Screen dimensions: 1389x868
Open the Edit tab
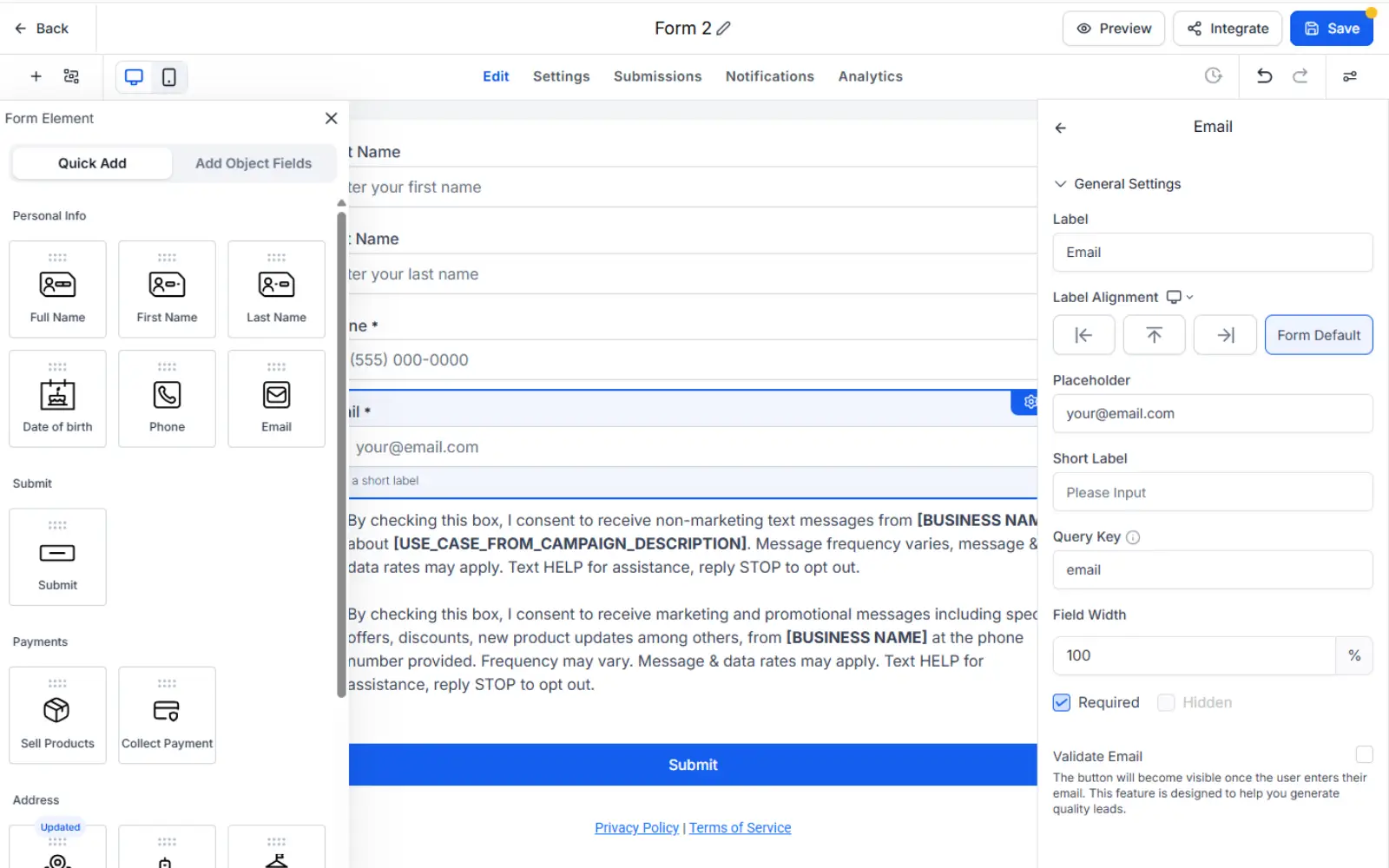coord(496,76)
